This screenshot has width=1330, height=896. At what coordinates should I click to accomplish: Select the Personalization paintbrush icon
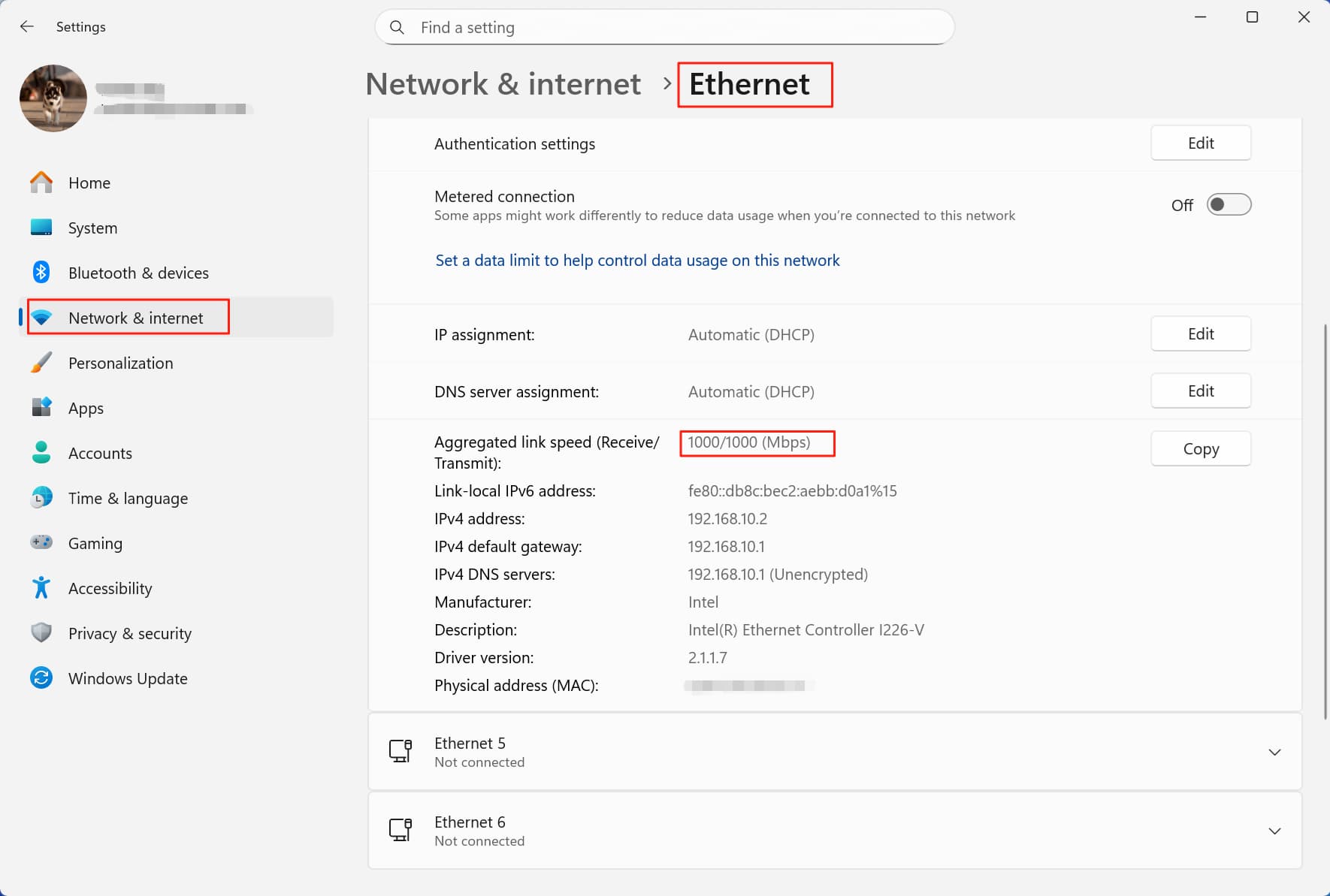point(41,363)
